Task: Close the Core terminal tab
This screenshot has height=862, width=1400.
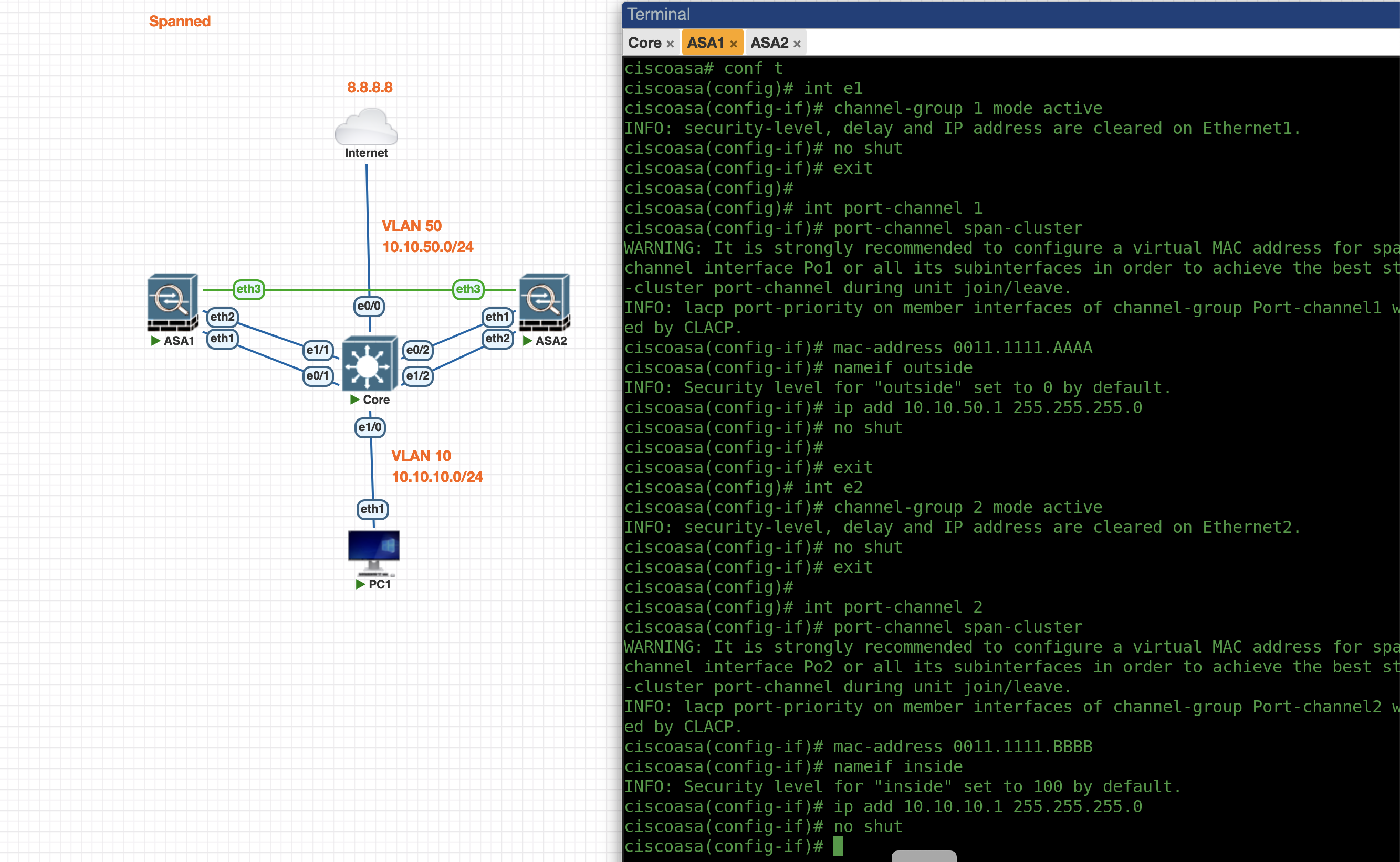Action: pyautogui.click(x=670, y=44)
